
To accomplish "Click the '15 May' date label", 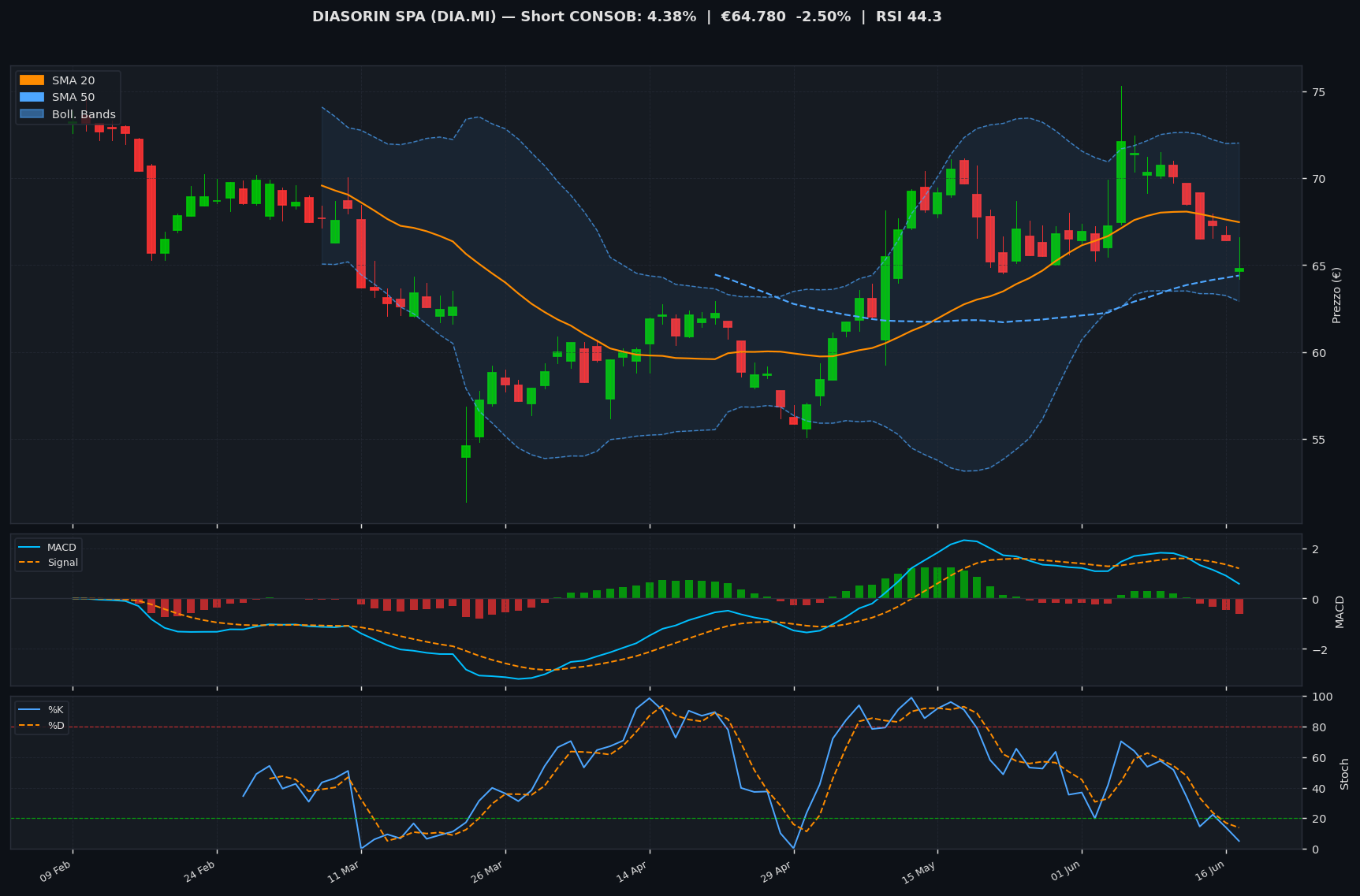I will click(919, 872).
